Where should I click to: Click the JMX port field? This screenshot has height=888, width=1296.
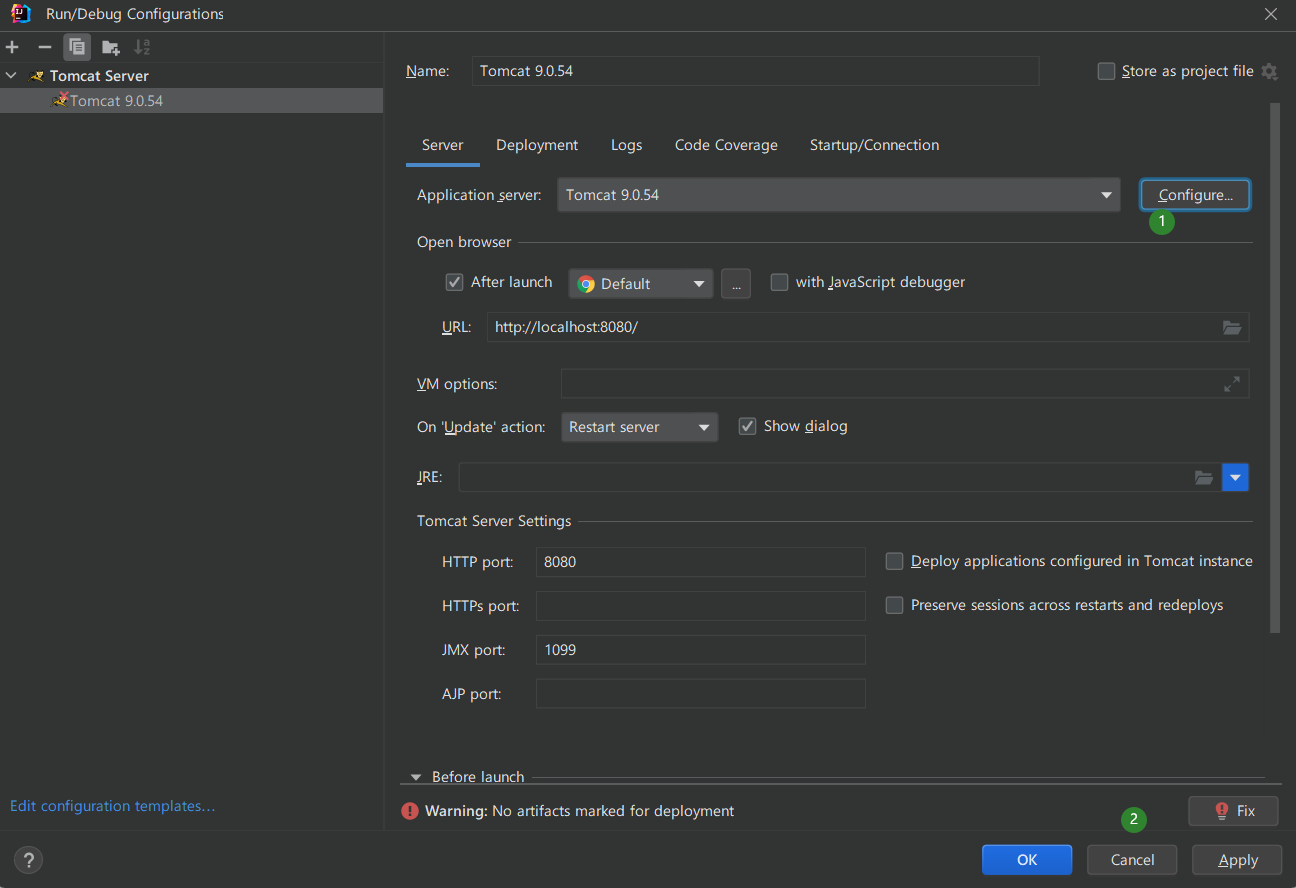[700, 650]
